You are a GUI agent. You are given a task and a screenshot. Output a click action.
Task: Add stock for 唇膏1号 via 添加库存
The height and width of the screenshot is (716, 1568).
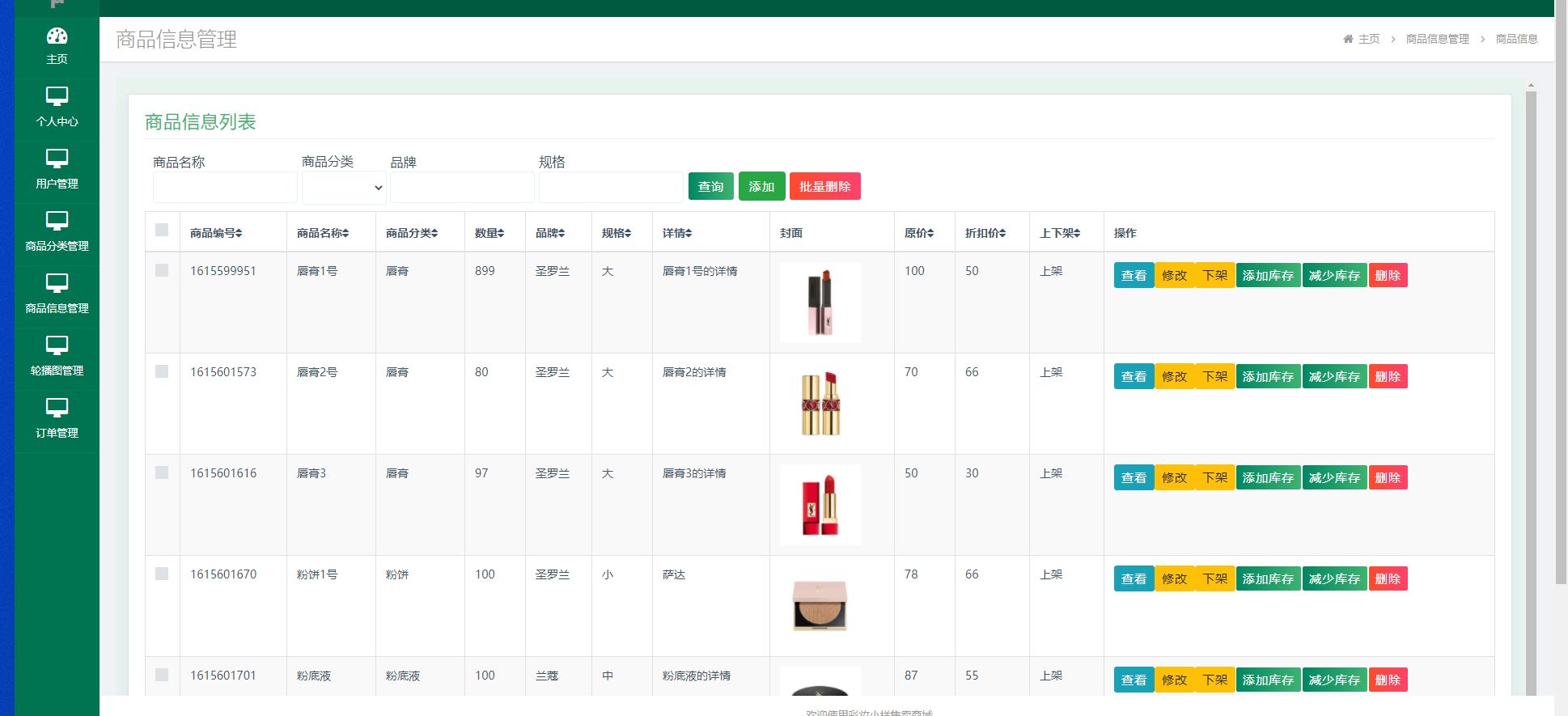pyautogui.click(x=1269, y=275)
